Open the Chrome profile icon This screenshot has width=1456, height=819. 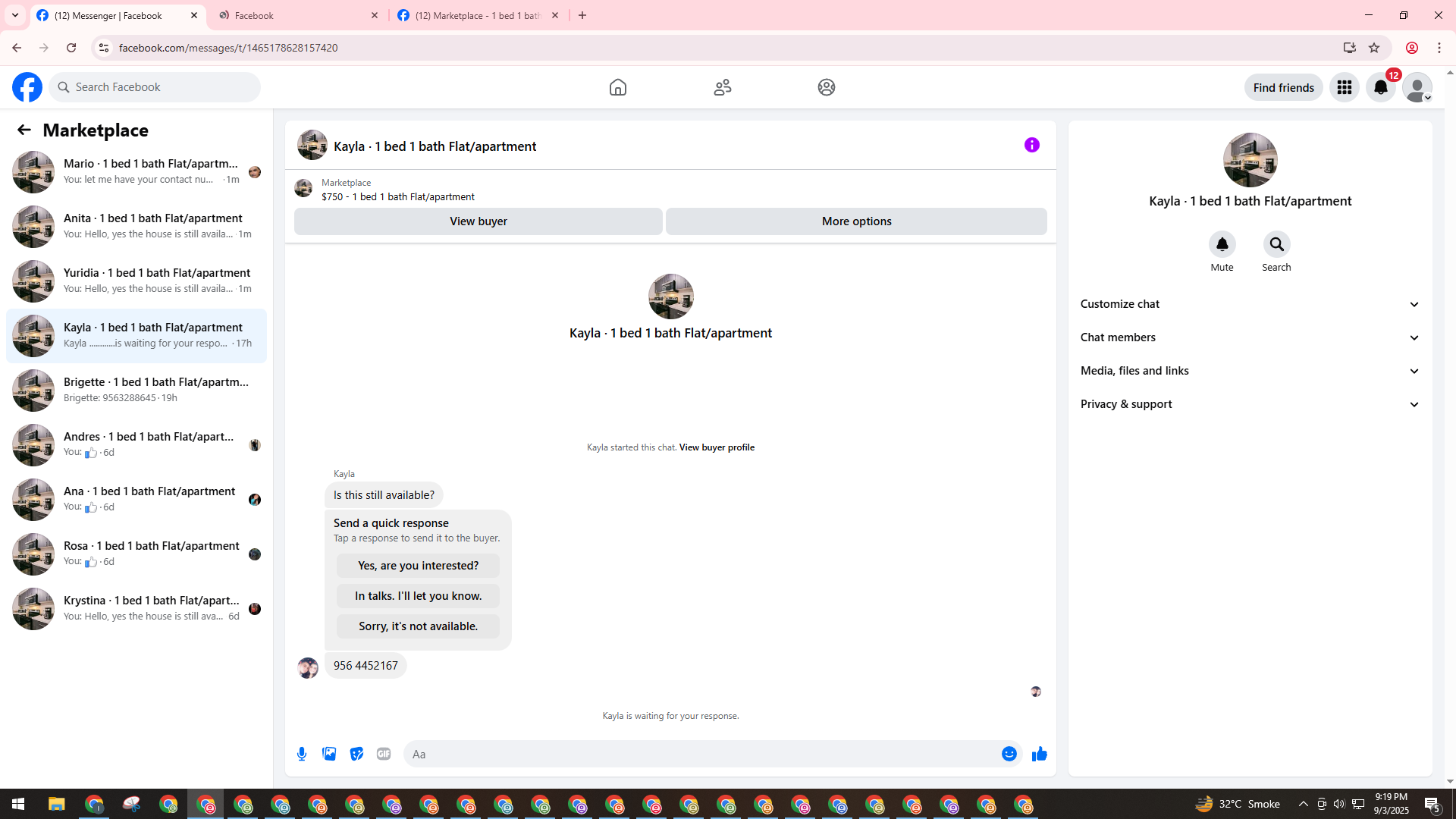[1412, 48]
